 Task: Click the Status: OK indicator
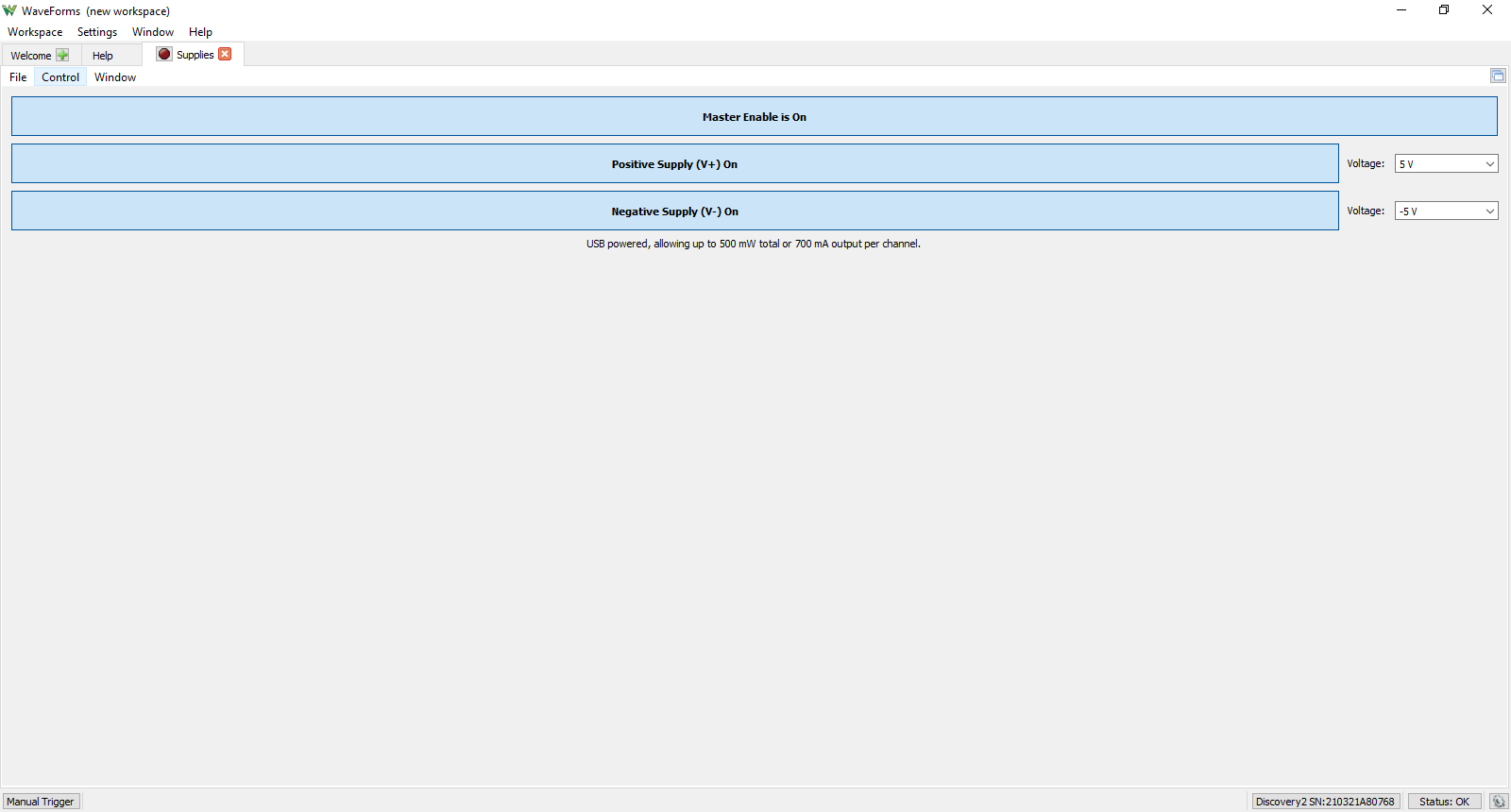click(x=1444, y=802)
